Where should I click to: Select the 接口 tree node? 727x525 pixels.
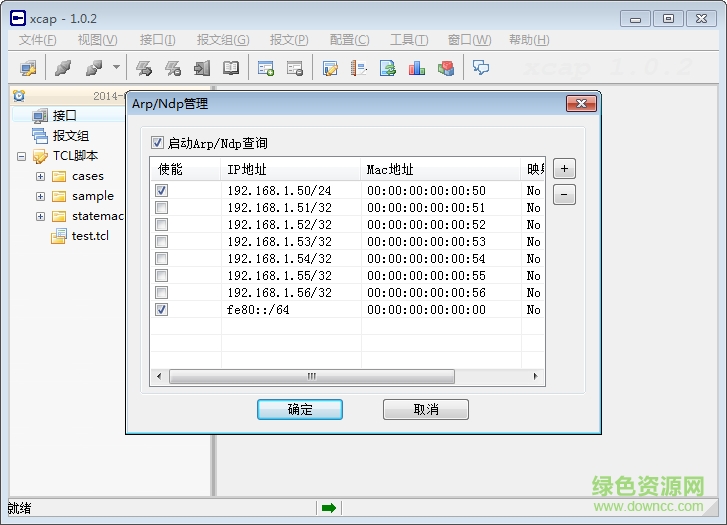64,115
